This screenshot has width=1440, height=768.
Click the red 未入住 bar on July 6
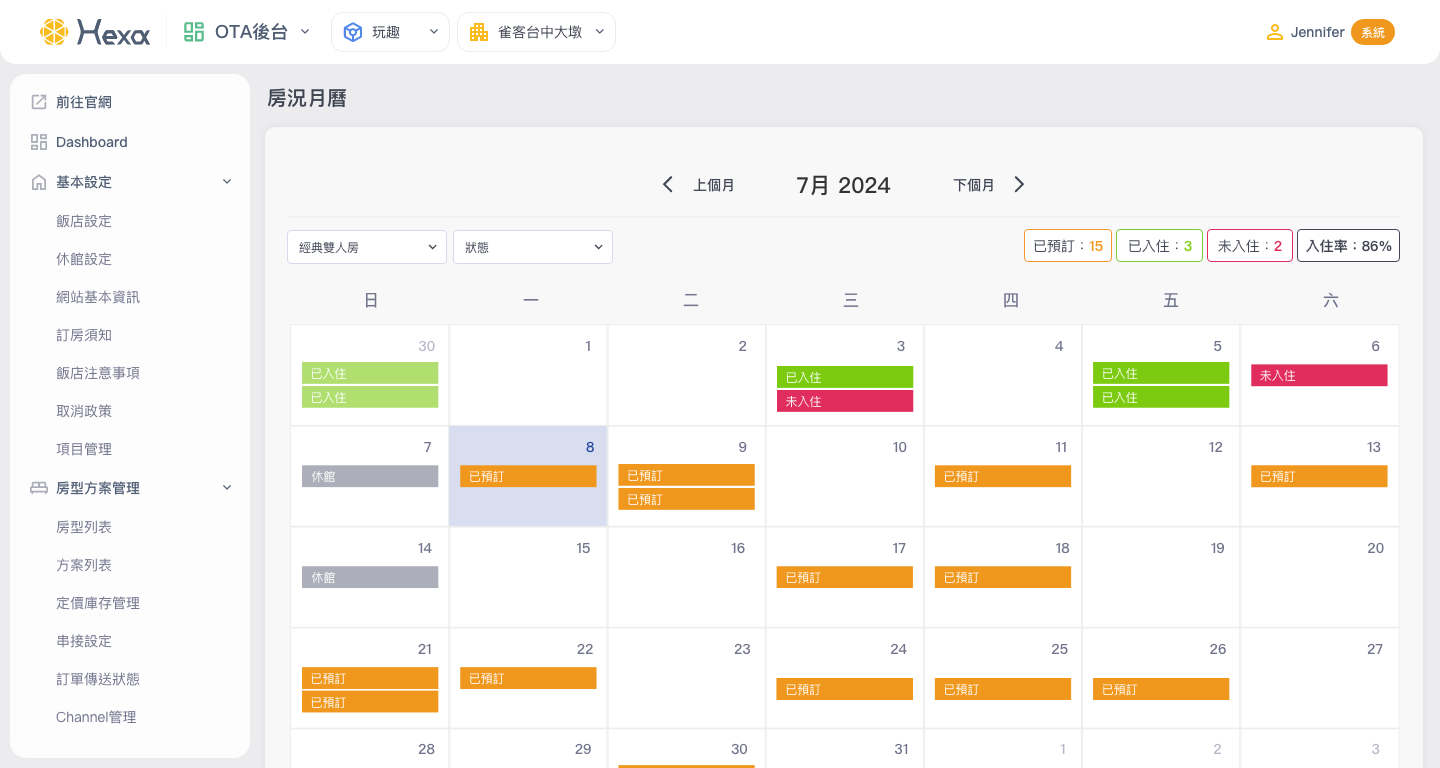(x=1318, y=375)
